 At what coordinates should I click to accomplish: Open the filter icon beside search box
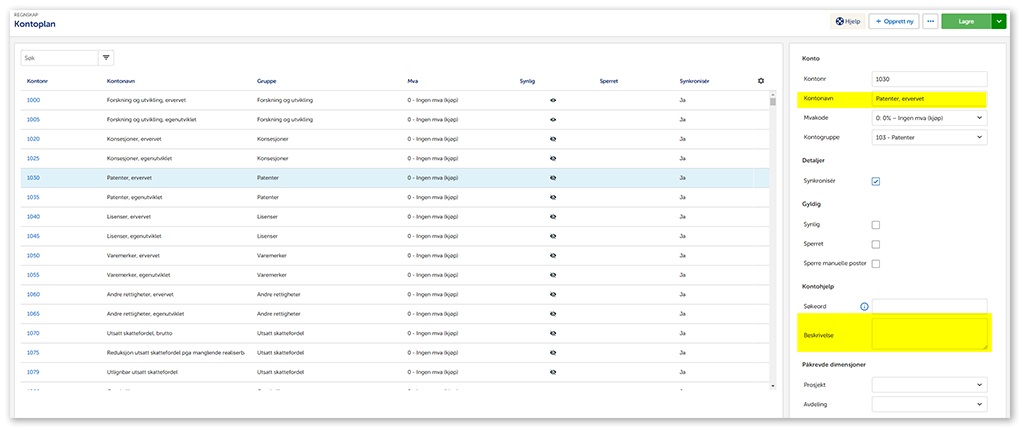point(107,58)
